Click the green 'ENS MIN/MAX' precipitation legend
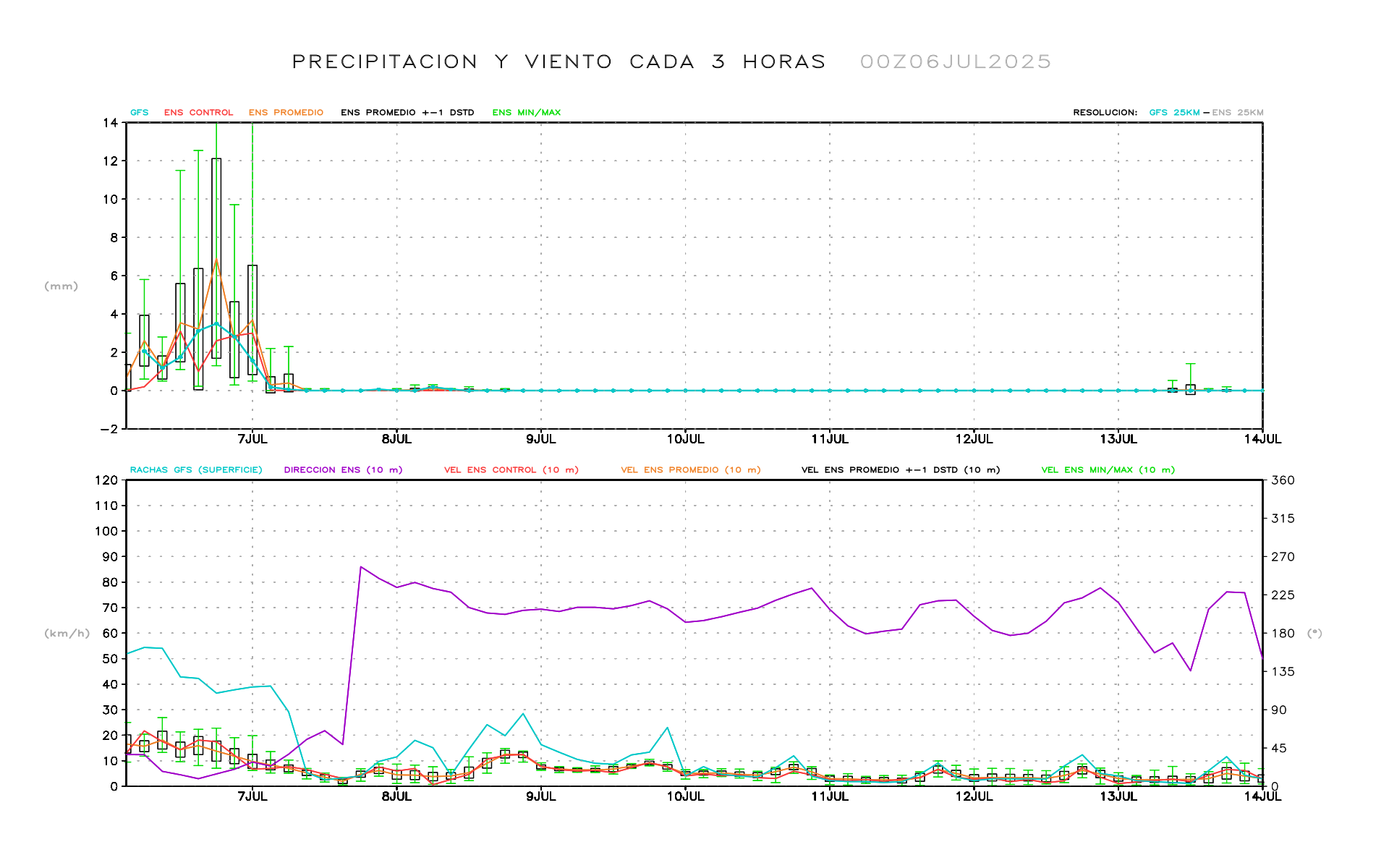Image resolution: width=1389 pixels, height=868 pixels. [526, 112]
